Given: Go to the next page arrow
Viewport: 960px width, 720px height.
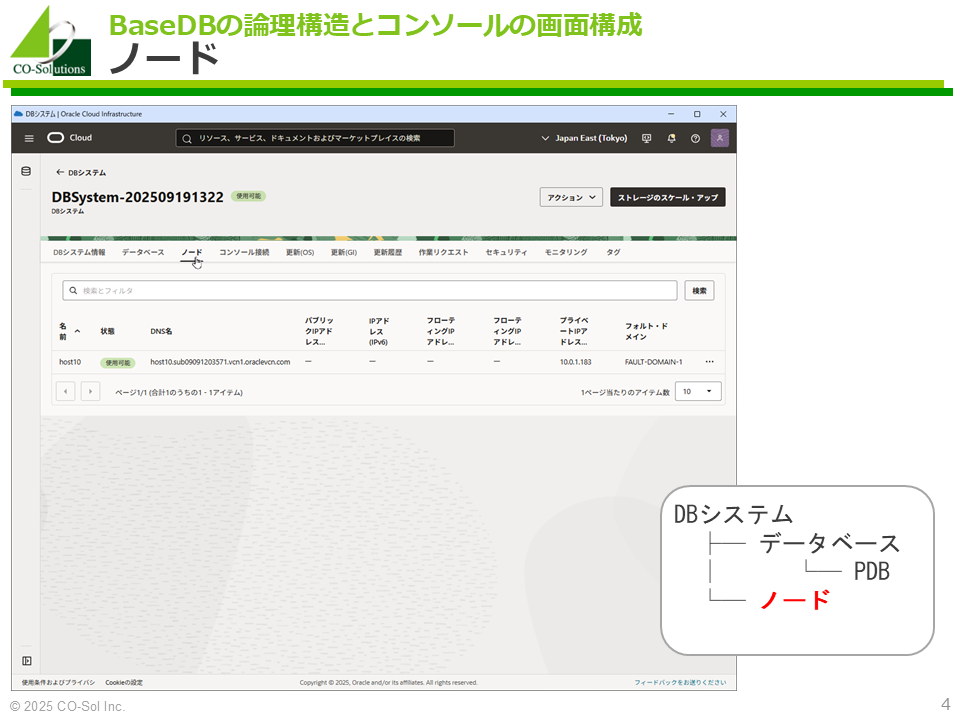Looking at the screenshot, I should coord(91,391).
